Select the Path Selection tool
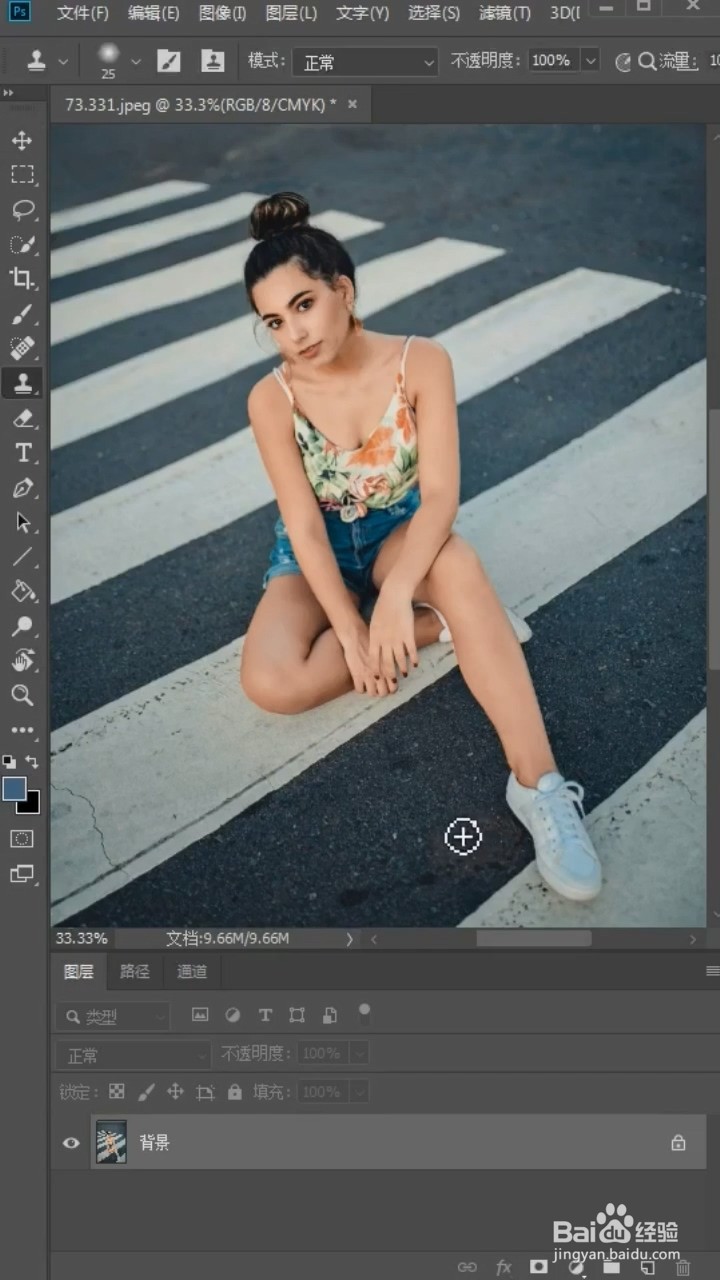 pos(22,522)
